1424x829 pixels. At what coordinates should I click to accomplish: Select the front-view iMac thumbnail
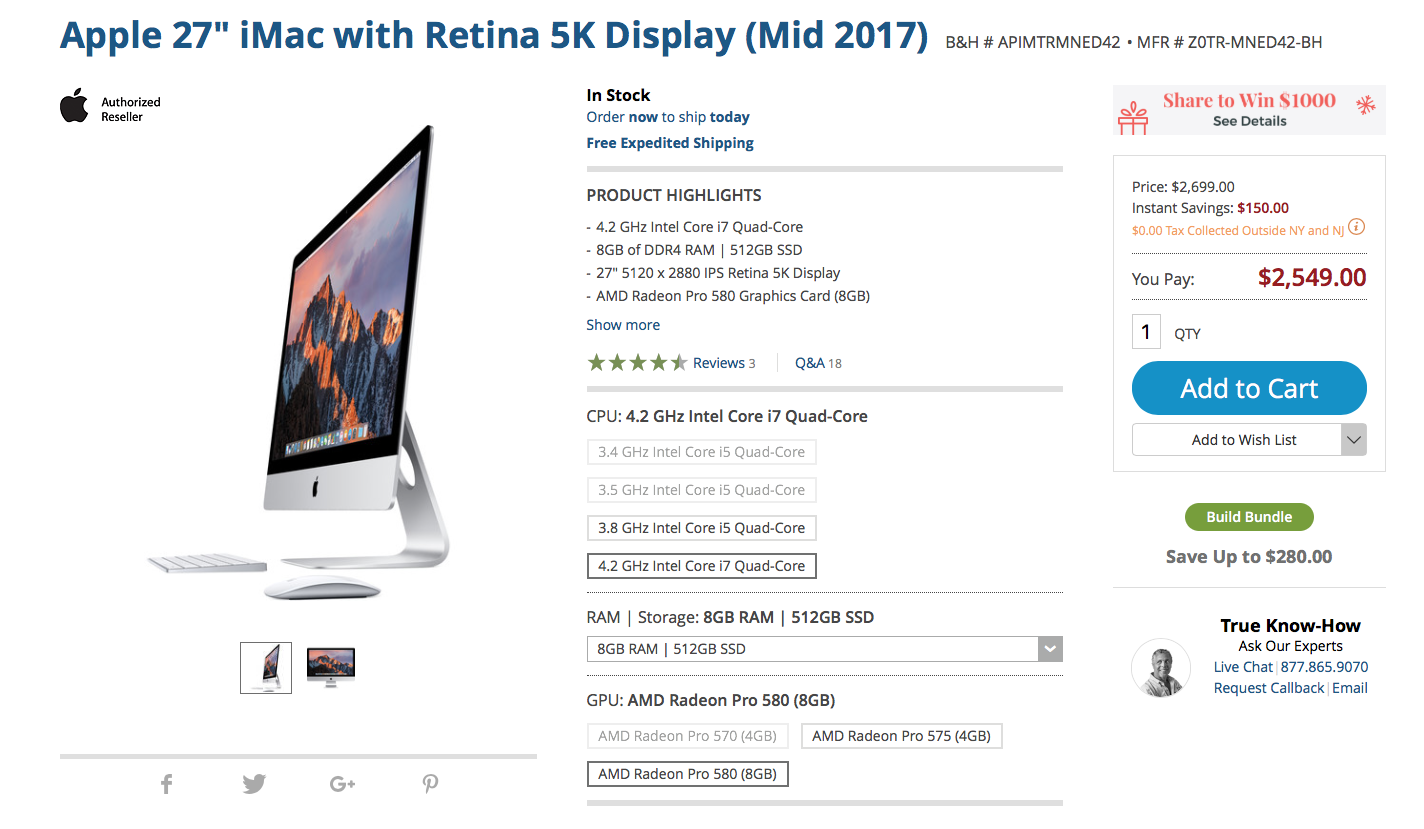(x=331, y=667)
